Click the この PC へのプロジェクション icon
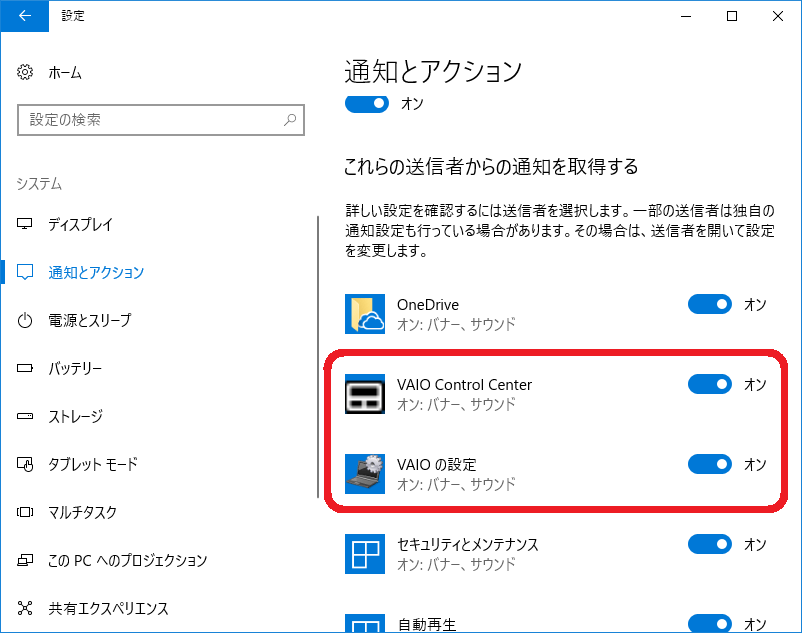This screenshot has height=633, width=802. point(25,560)
